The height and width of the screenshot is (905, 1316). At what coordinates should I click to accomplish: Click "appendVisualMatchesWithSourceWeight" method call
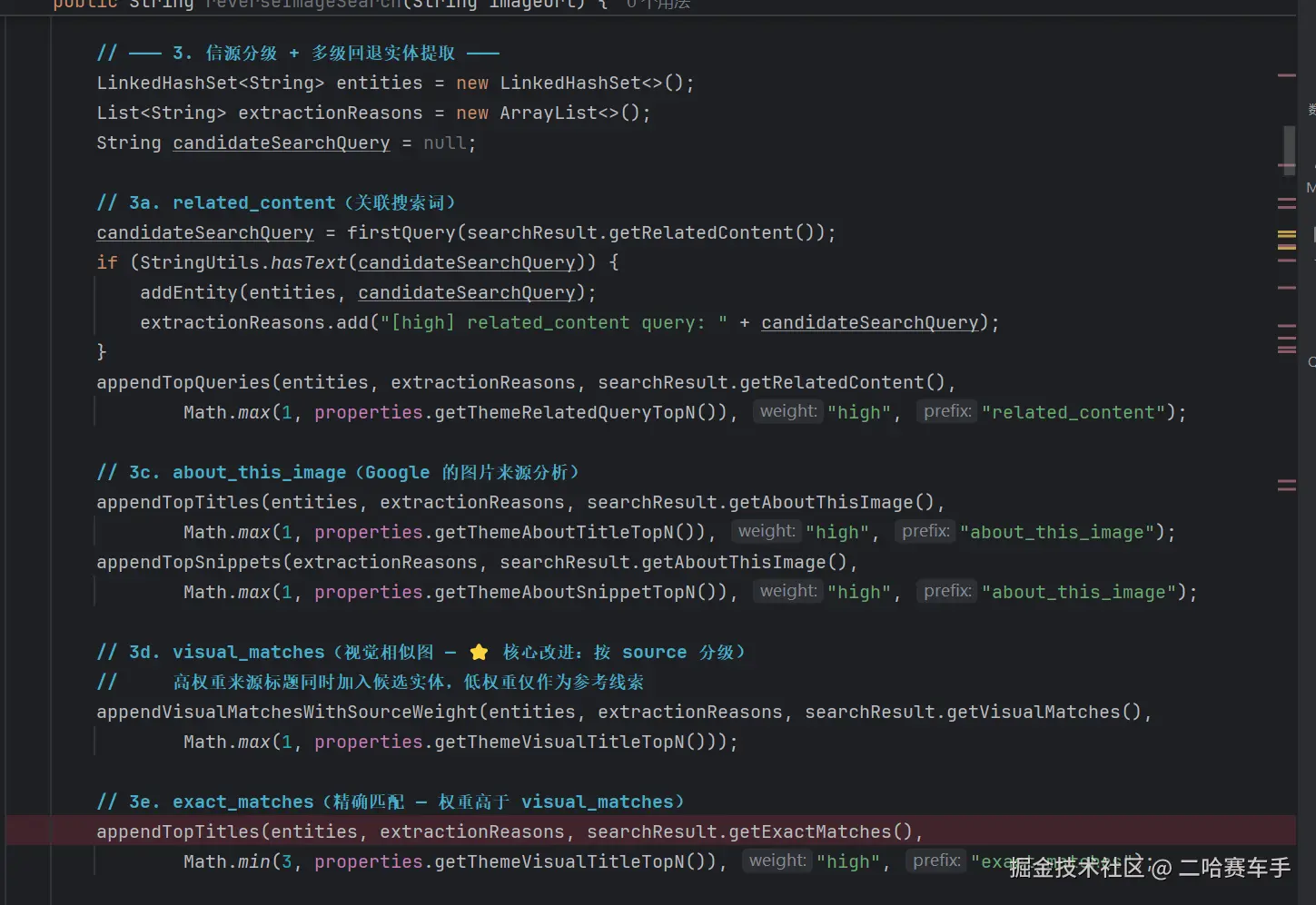[x=287, y=712]
